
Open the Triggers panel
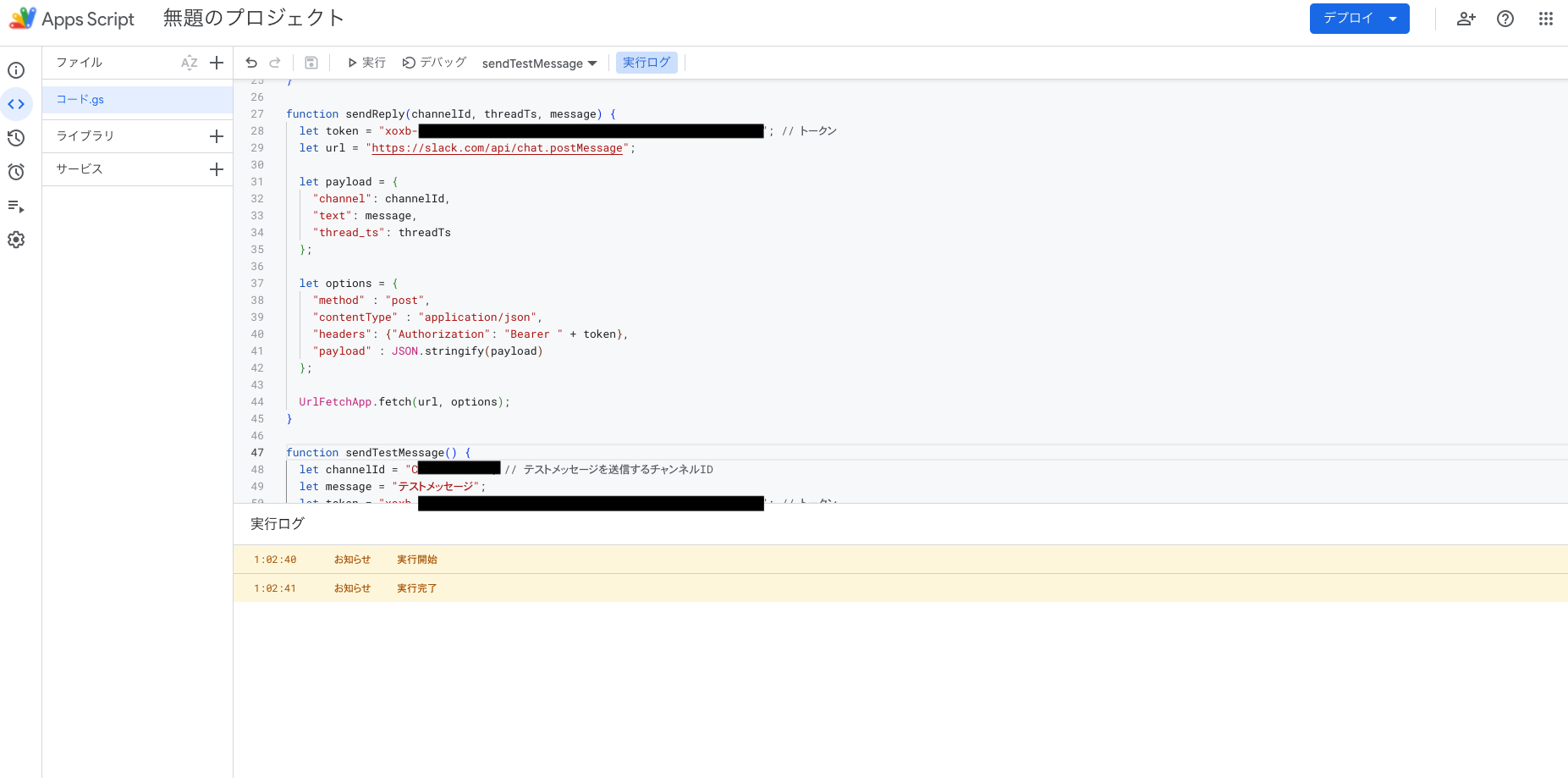point(16,172)
